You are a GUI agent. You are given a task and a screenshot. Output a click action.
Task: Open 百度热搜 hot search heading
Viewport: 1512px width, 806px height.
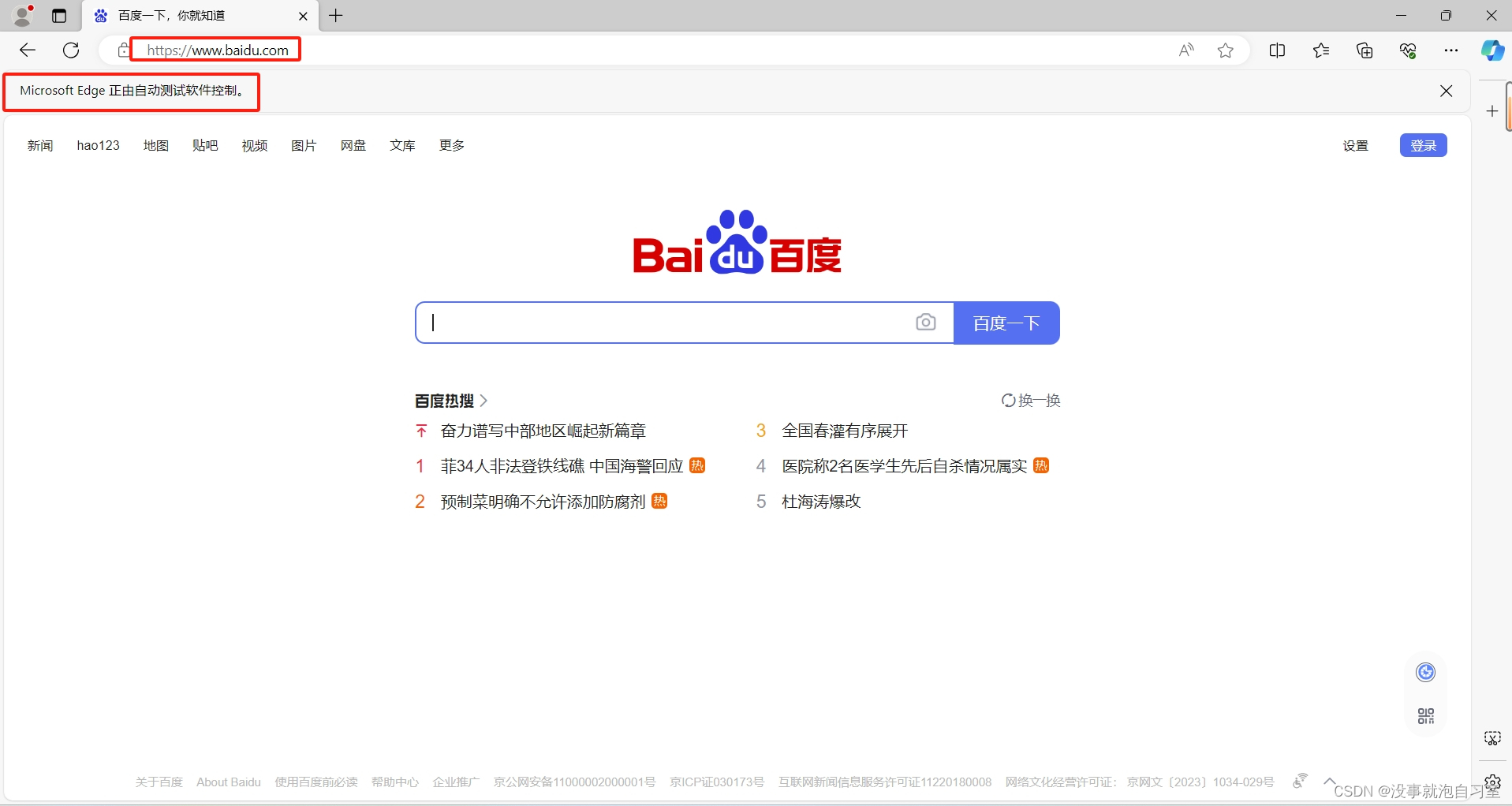pyautogui.click(x=451, y=401)
